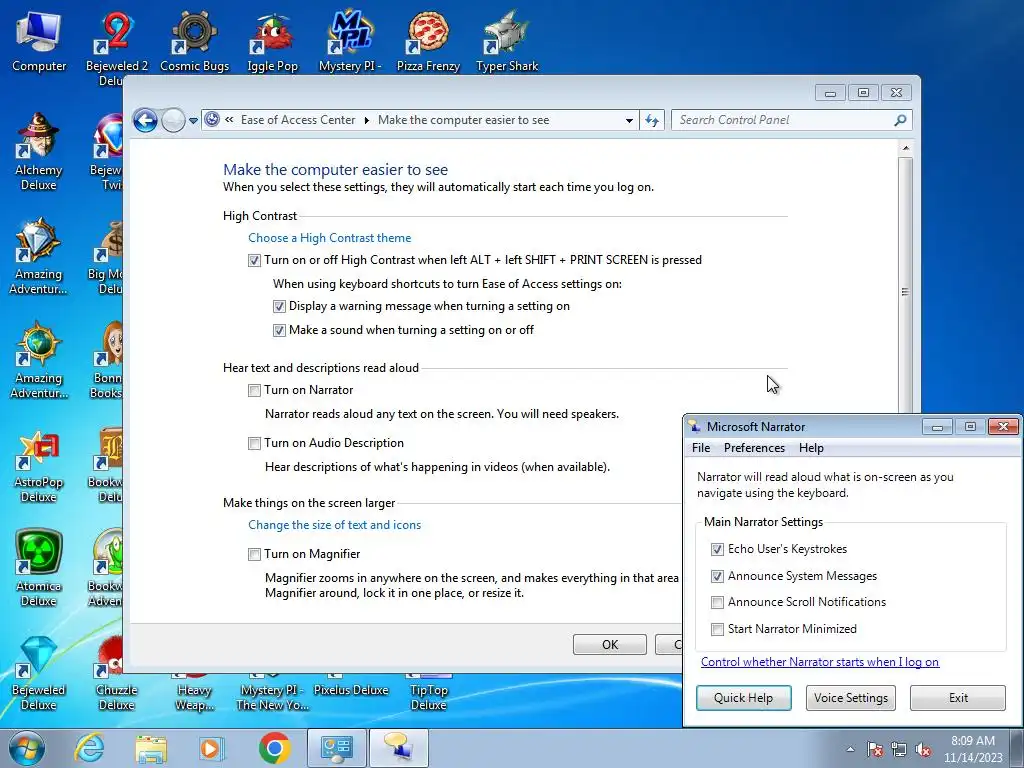Enable Turn on Audio Description checkbox

tap(254, 443)
